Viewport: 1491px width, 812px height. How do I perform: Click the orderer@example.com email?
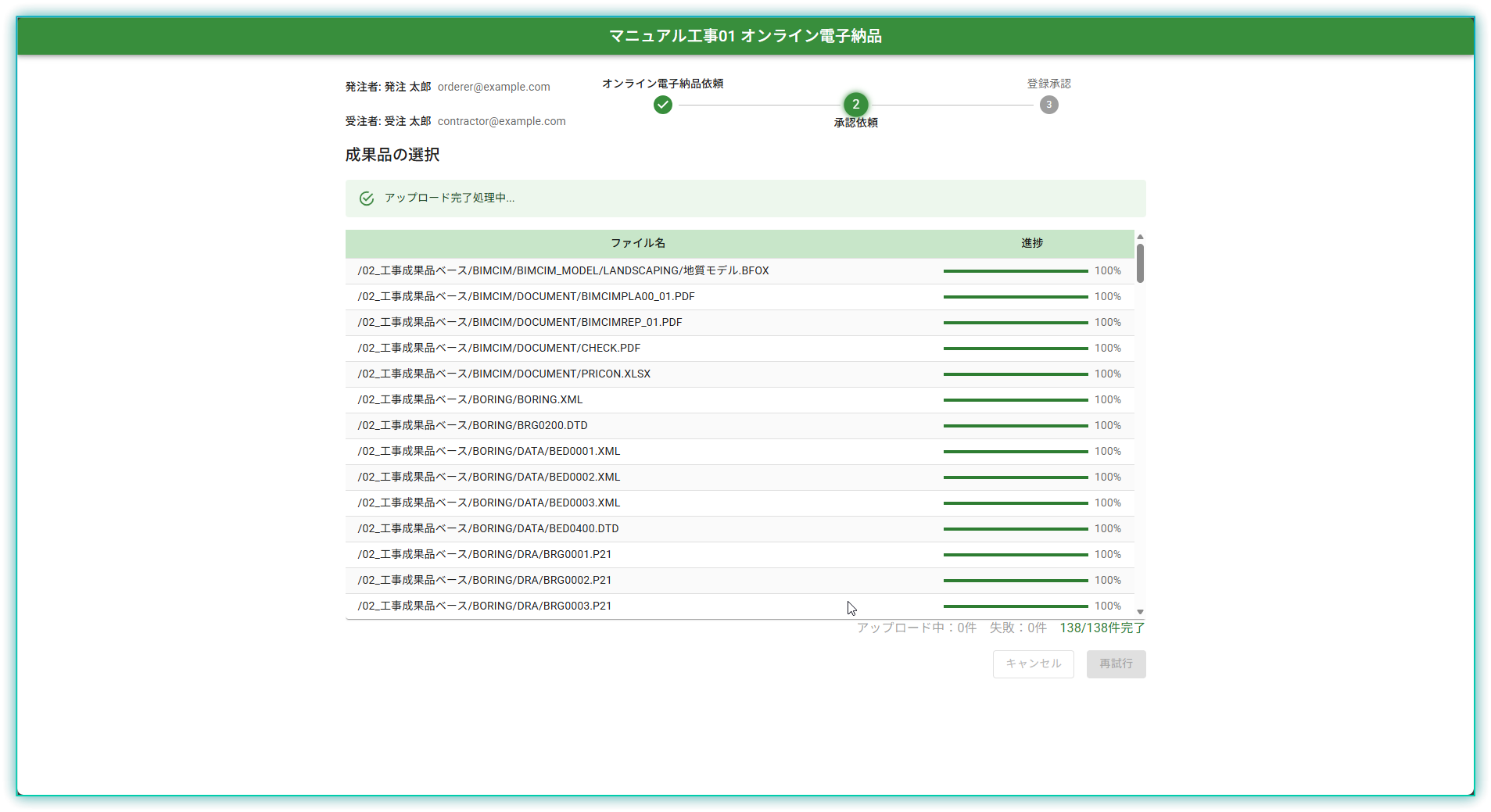tap(494, 88)
